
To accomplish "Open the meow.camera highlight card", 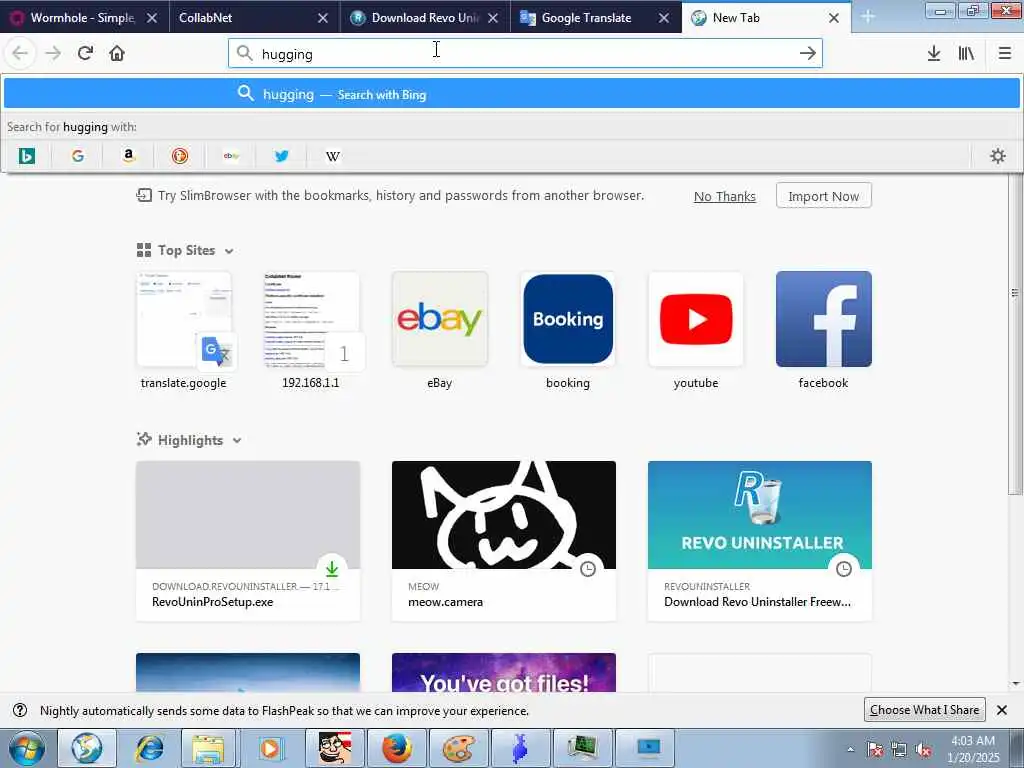I will (x=504, y=541).
